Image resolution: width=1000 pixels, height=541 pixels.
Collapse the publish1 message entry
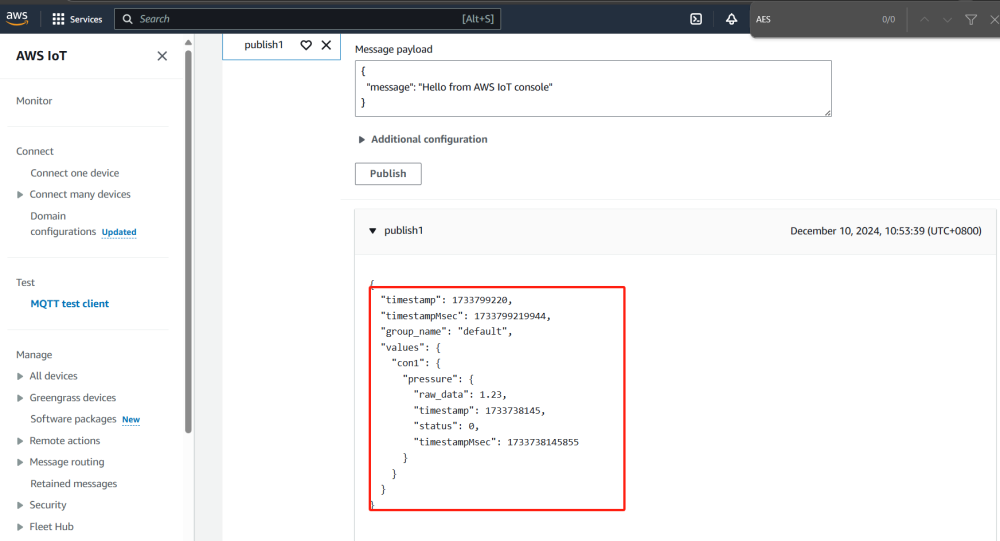tap(372, 230)
